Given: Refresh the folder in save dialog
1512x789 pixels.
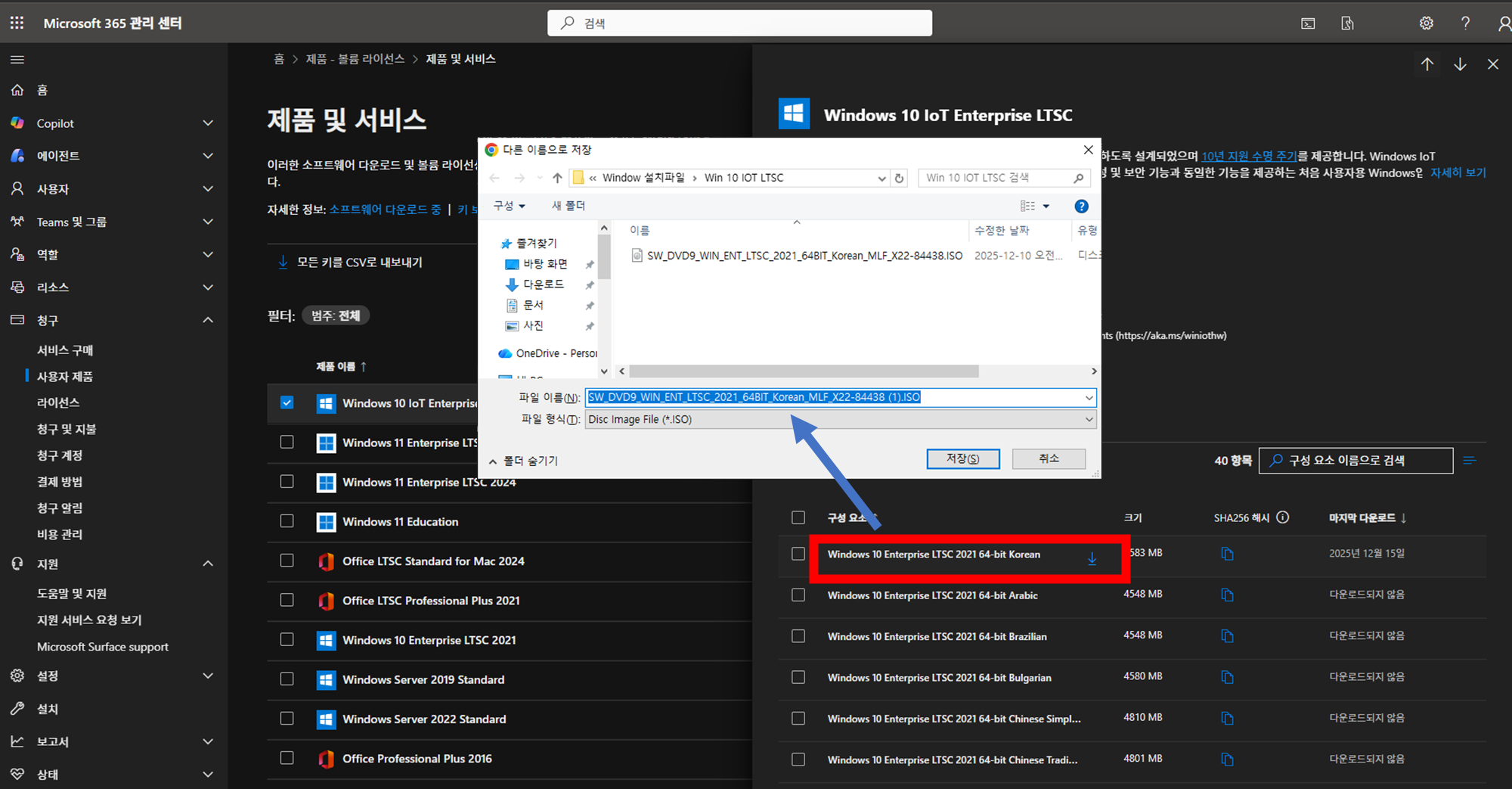Looking at the screenshot, I should click(x=899, y=178).
